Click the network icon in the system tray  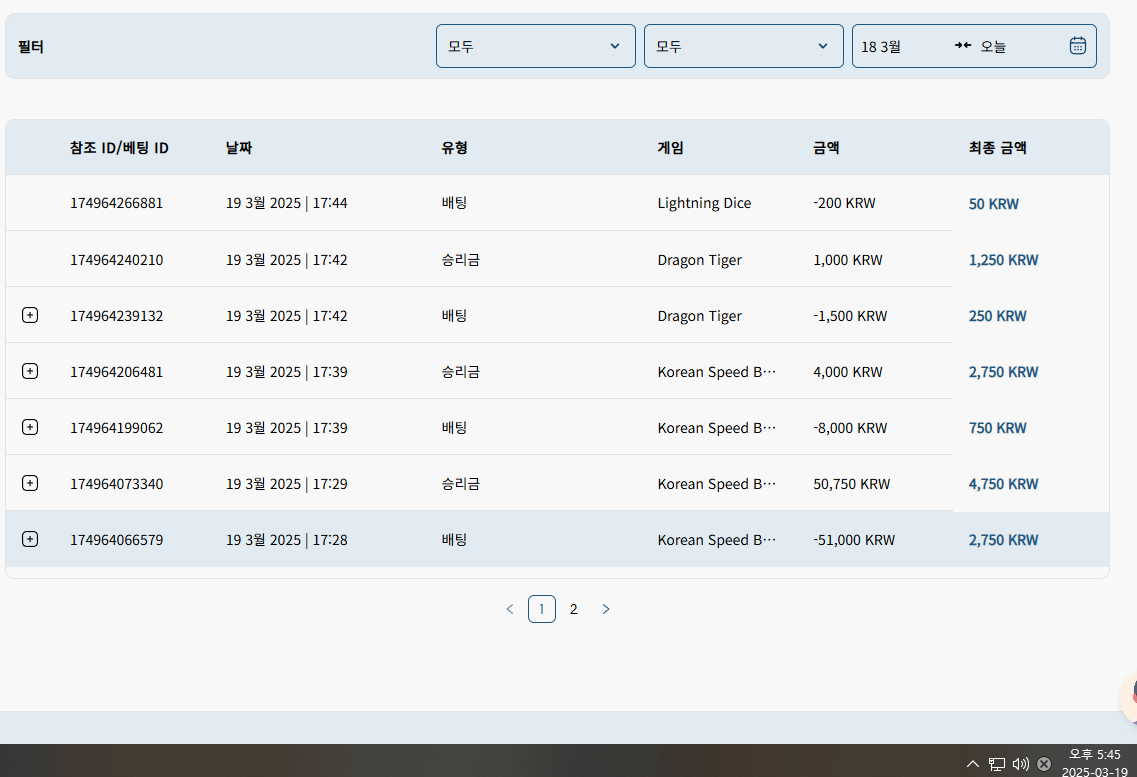(x=997, y=764)
